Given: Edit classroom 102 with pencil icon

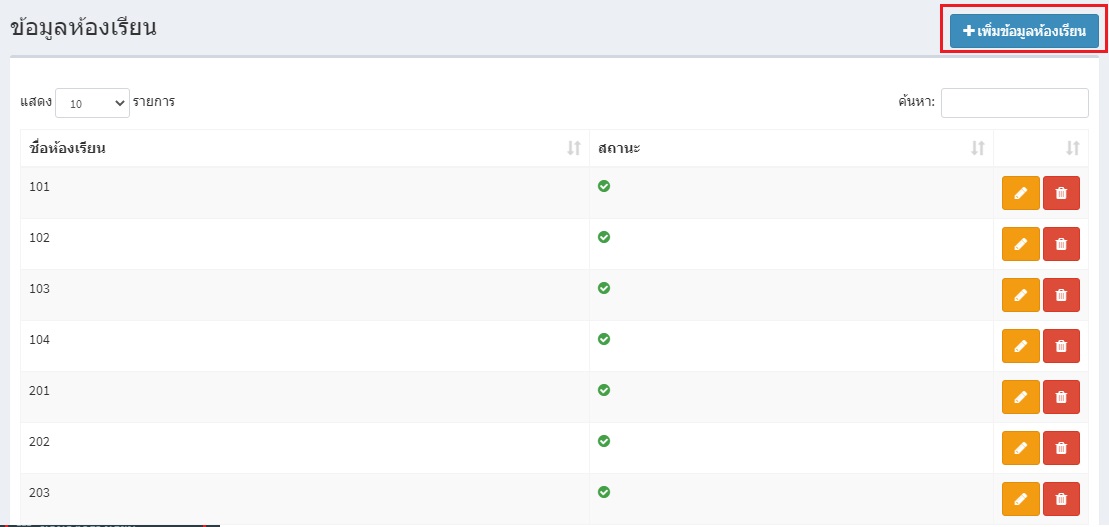Looking at the screenshot, I should [1021, 244].
